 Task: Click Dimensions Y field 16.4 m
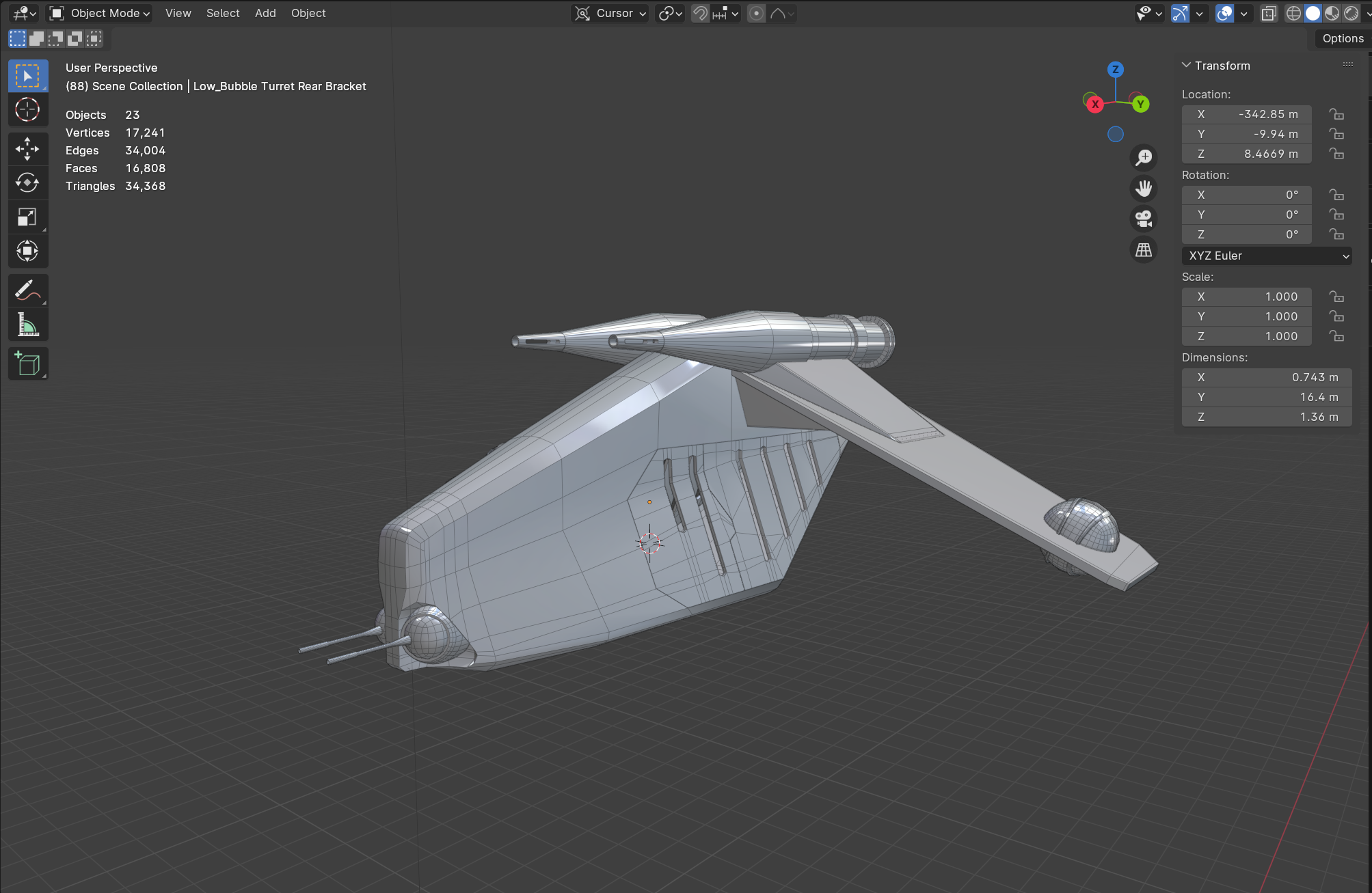pos(1267,398)
